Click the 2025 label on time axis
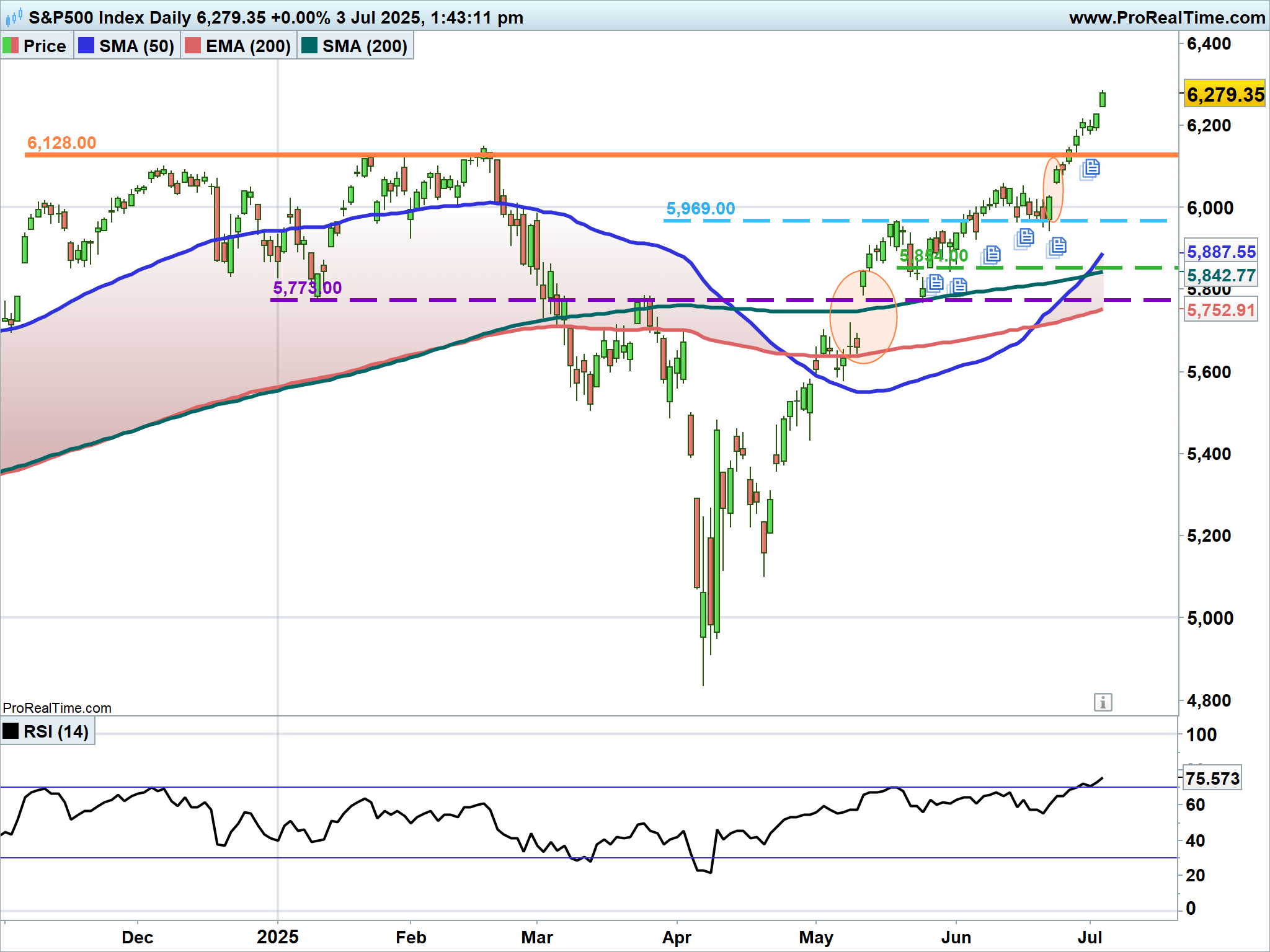This screenshot has width=1270, height=952. pos(278,937)
